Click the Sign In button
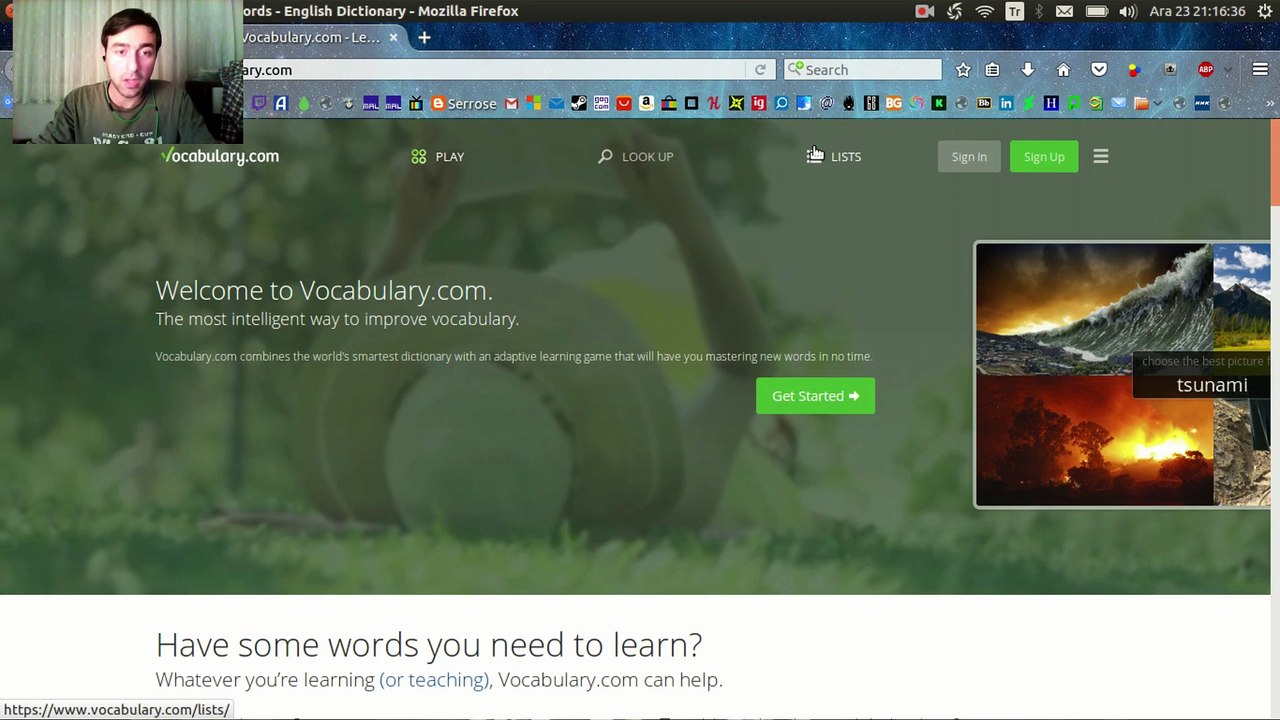Screen dimensions: 1280x720 coord(969,156)
